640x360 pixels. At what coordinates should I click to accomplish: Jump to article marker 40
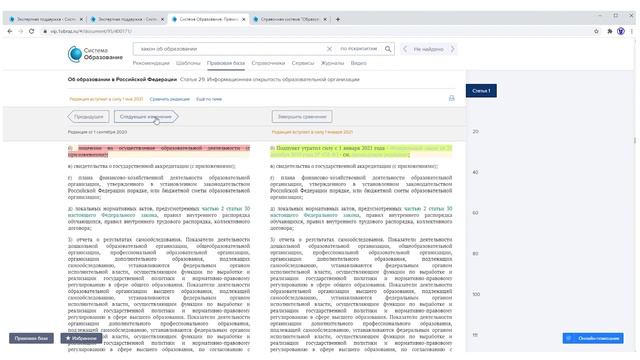476,172
